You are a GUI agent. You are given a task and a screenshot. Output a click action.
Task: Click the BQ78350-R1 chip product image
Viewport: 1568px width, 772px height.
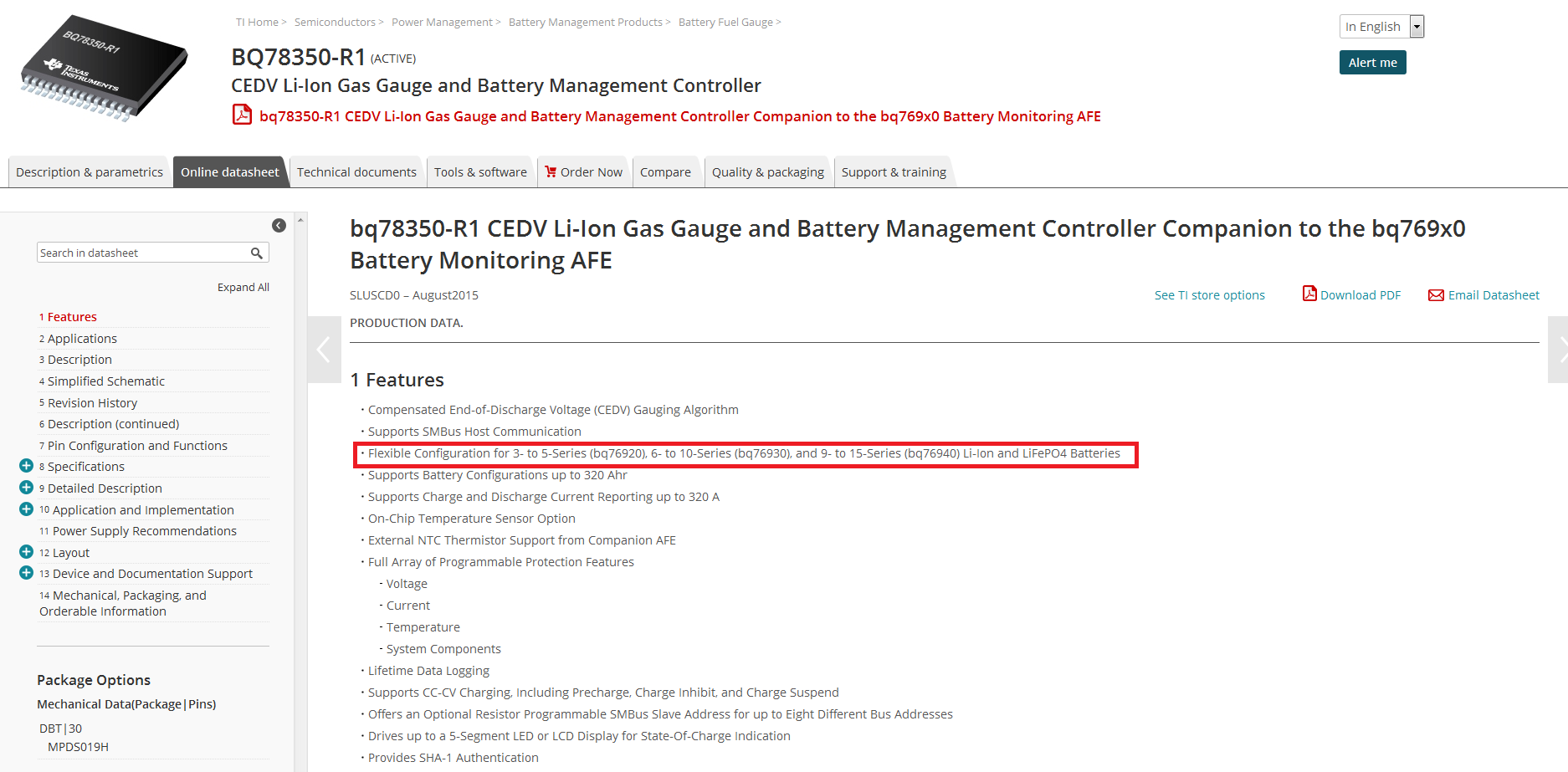104,68
